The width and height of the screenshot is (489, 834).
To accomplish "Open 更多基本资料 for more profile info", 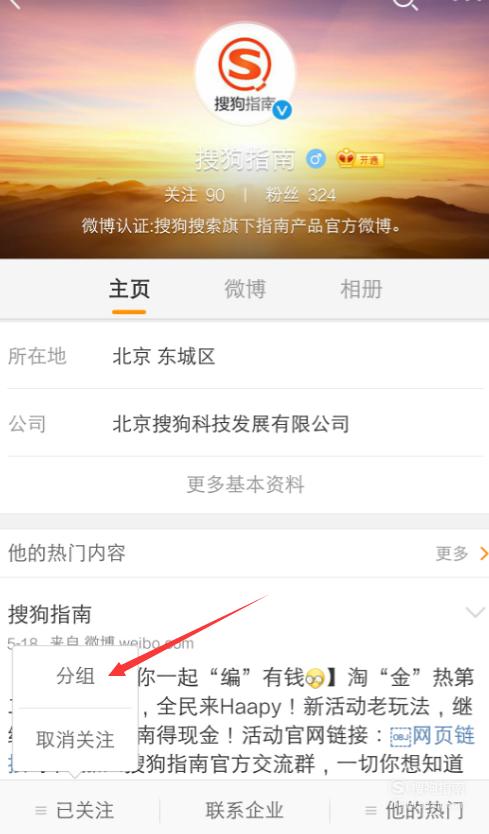I will [x=245, y=485].
